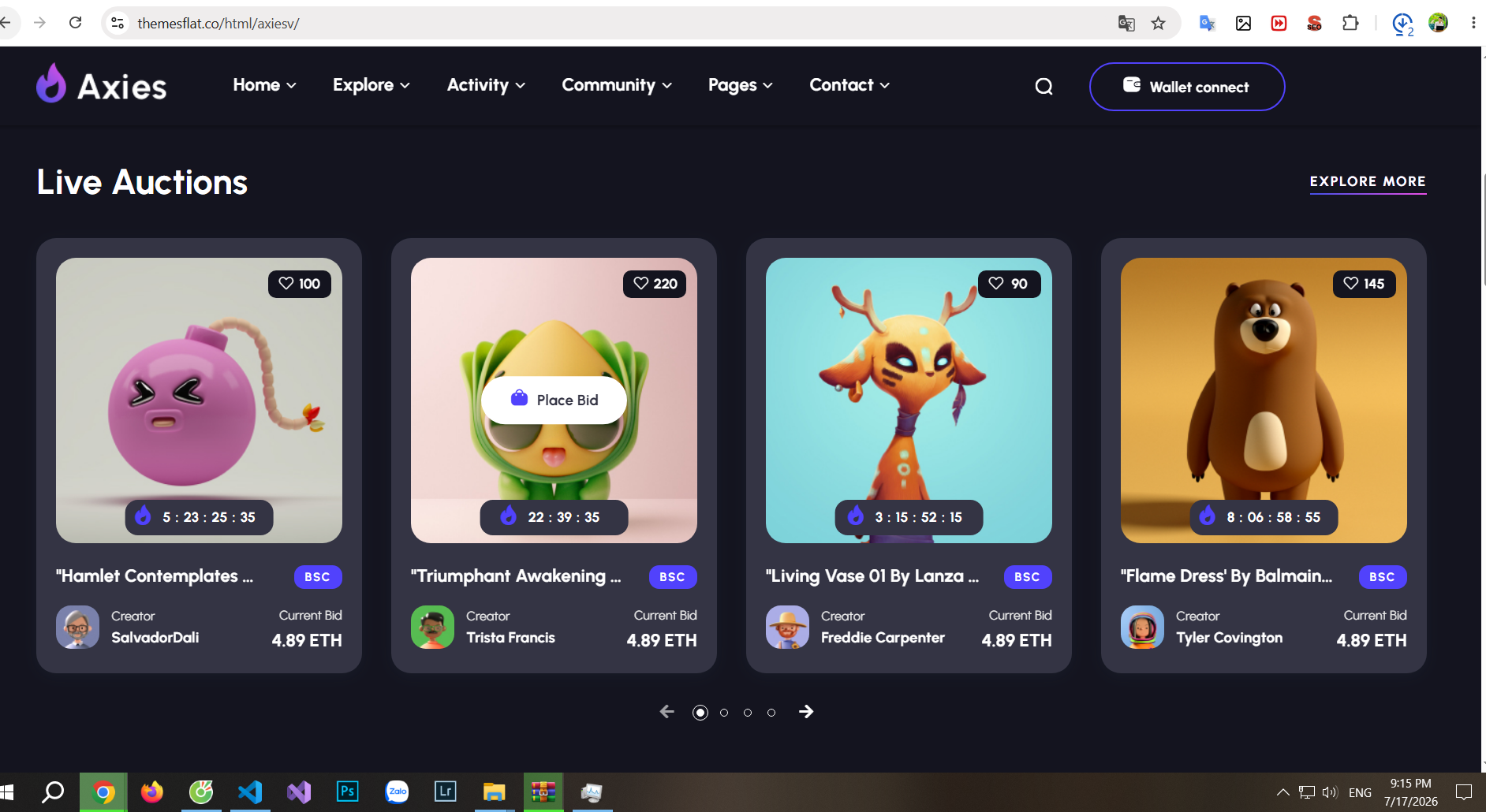Click the translate page icon in address bar
This screenshot has width=1486, height=812.
pyautogui.click(x=1126, y=23)
